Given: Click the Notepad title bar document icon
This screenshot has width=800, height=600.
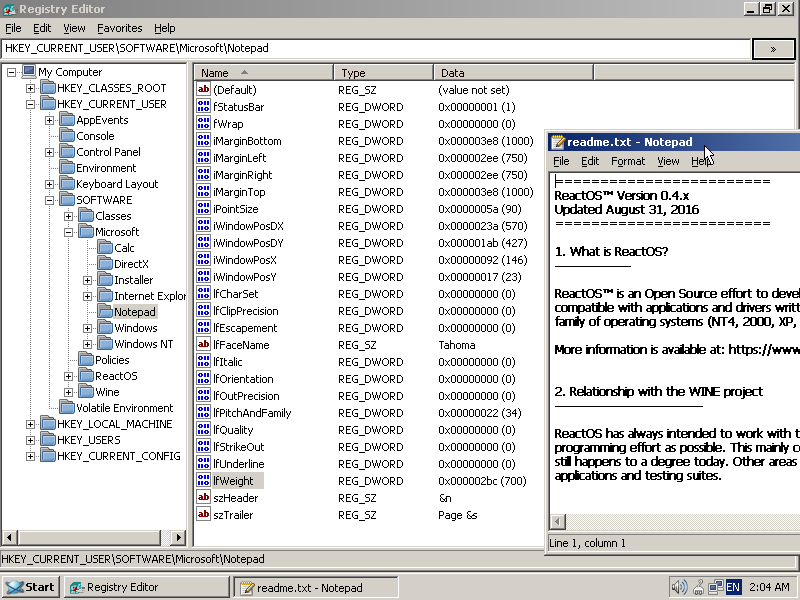Looking at the screenshot, I should click(558, 142).
